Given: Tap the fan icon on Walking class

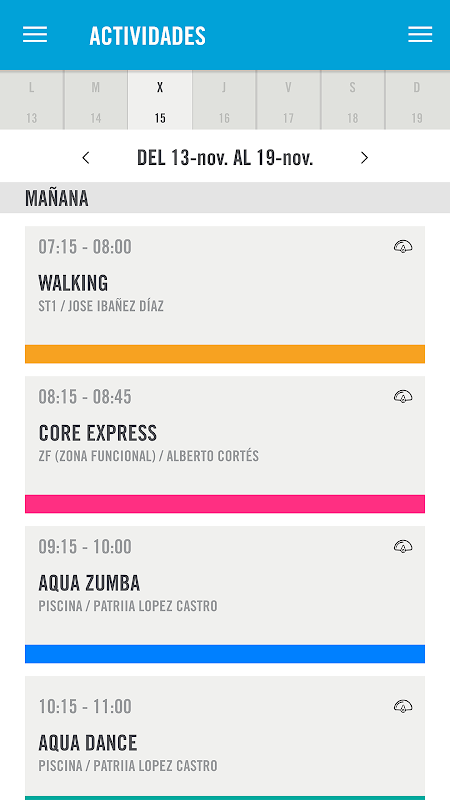Looking at the screenshot, I should coord(403,247).
